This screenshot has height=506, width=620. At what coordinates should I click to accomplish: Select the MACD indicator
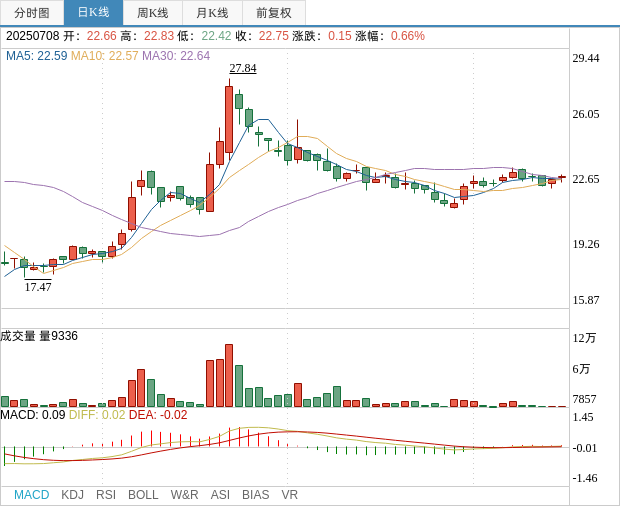[x=32, y=495]
